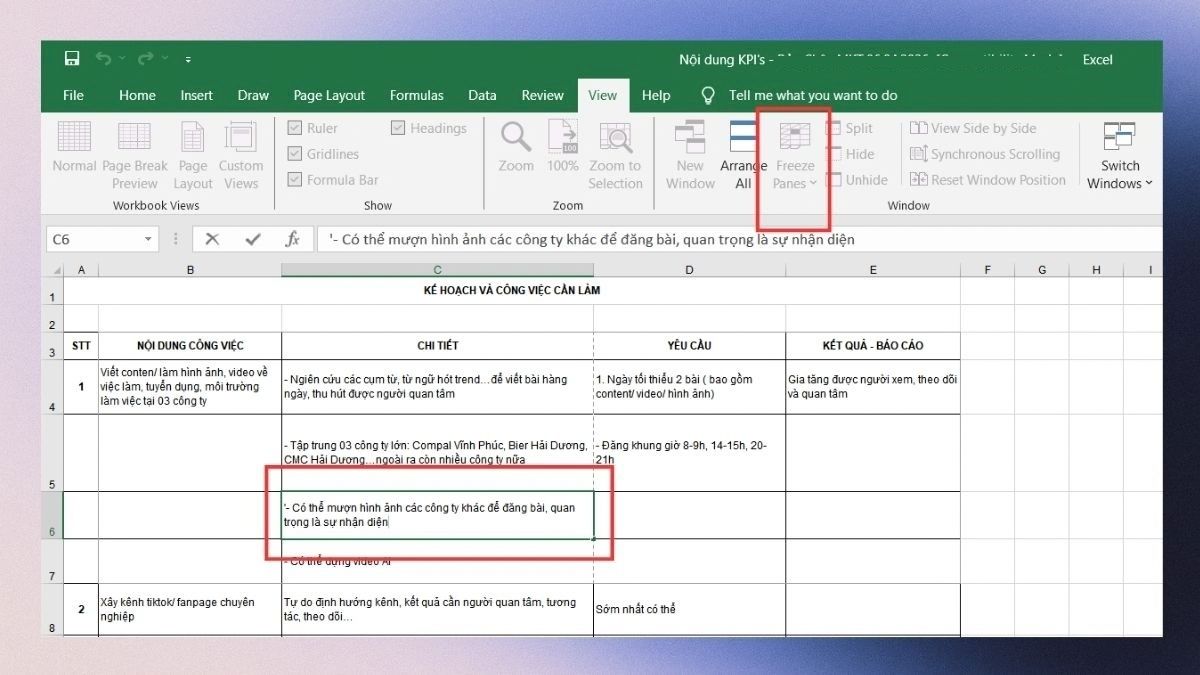Click the 'YÊU CẦU' header cell

[x=689, y=346]
